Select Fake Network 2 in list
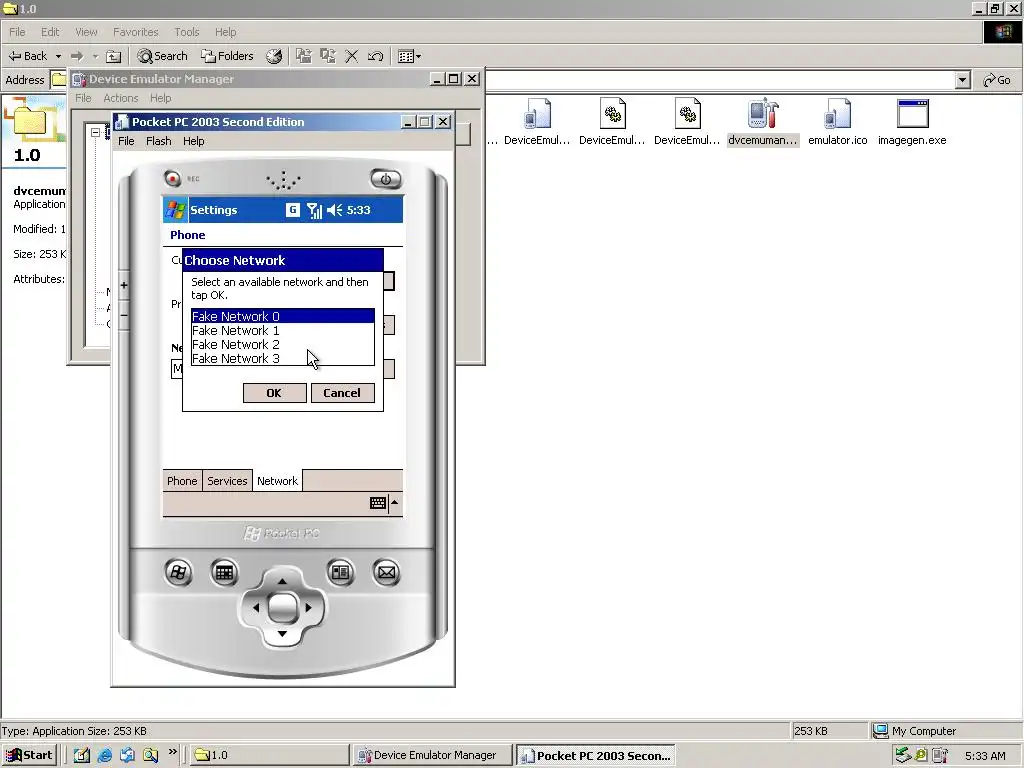This screenshot has height=768, width=1024. point(283,344)
